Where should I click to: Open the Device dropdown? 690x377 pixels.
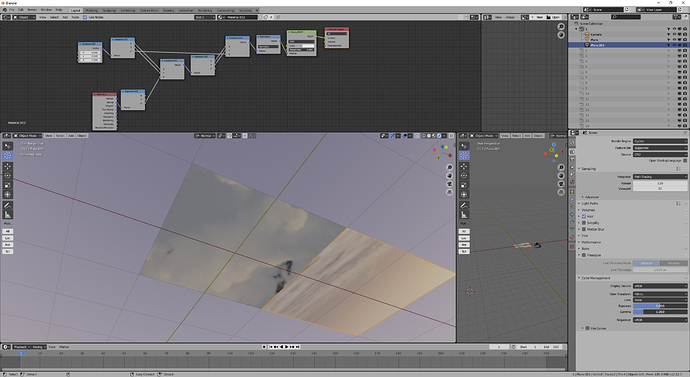[x=660, y=154]
